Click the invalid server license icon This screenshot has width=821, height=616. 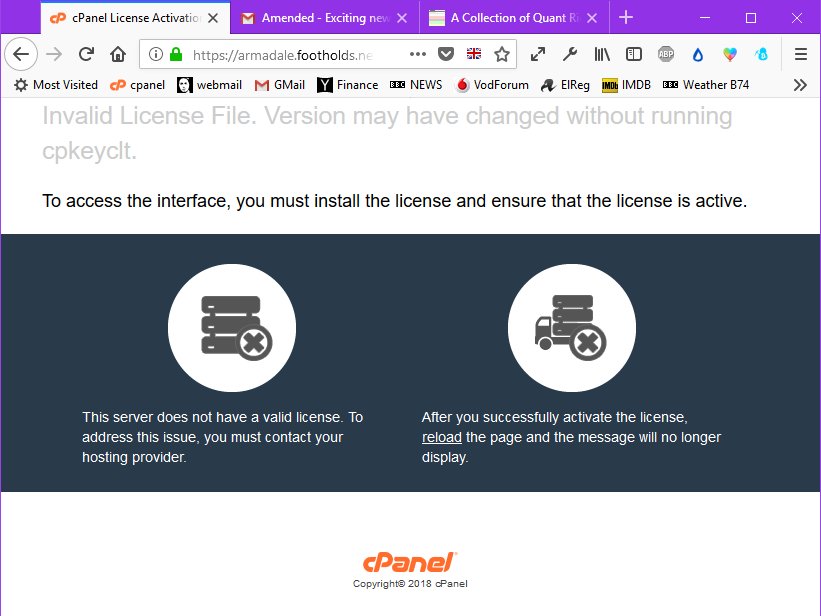pos(232,328)
